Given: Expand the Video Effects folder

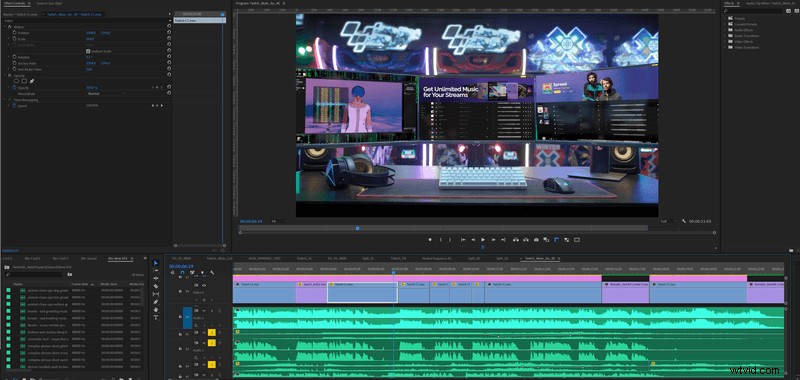Looking at the screenshot, I should pyautogui.click(x=725, y=42).
